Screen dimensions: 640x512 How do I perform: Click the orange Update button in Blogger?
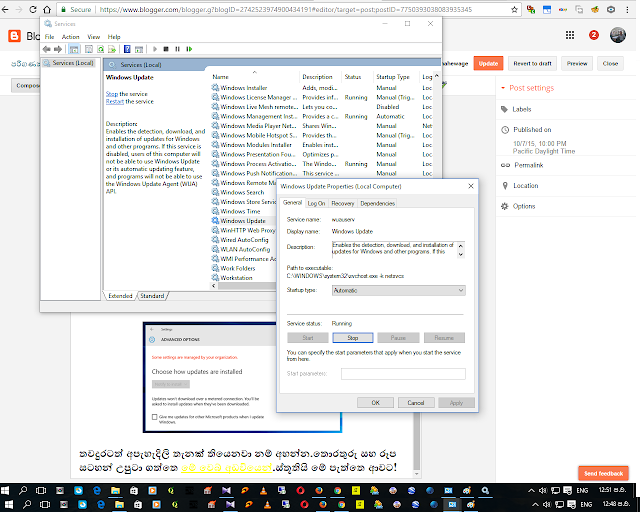pos(488,63)
